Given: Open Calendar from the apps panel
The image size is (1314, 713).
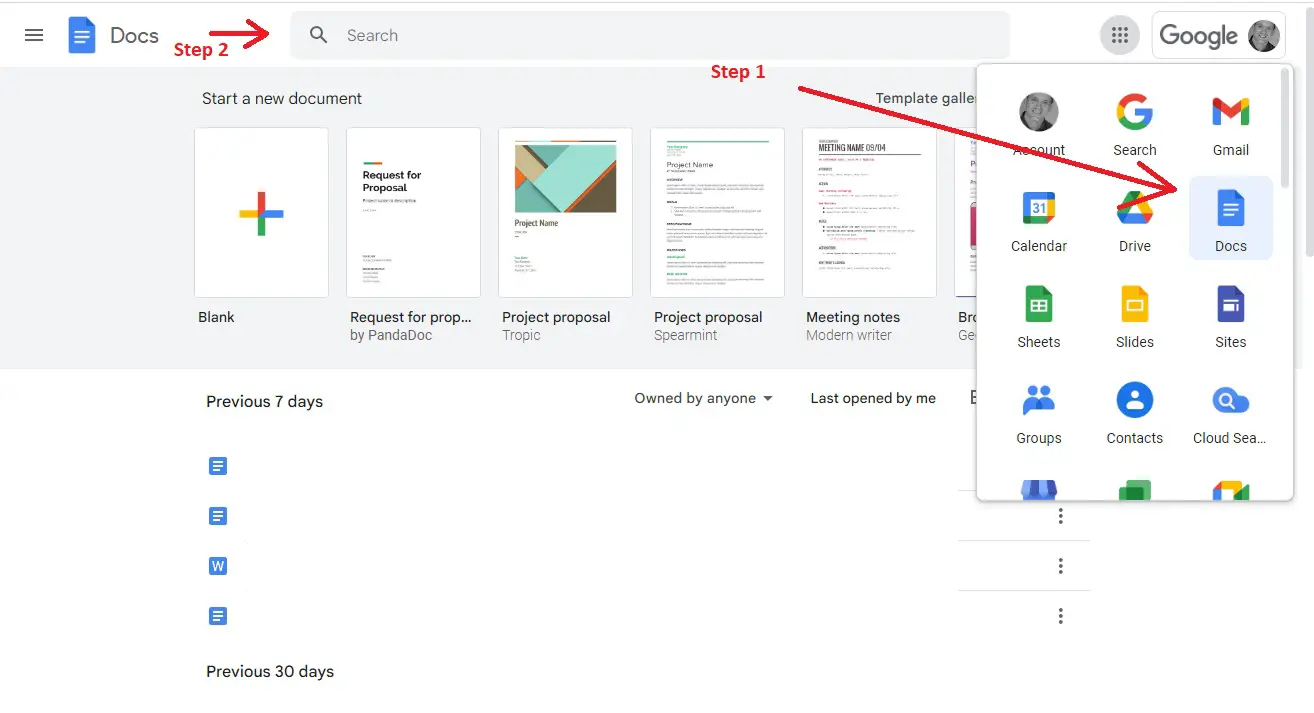Looking at the screenshot, I should point(1039,219).
